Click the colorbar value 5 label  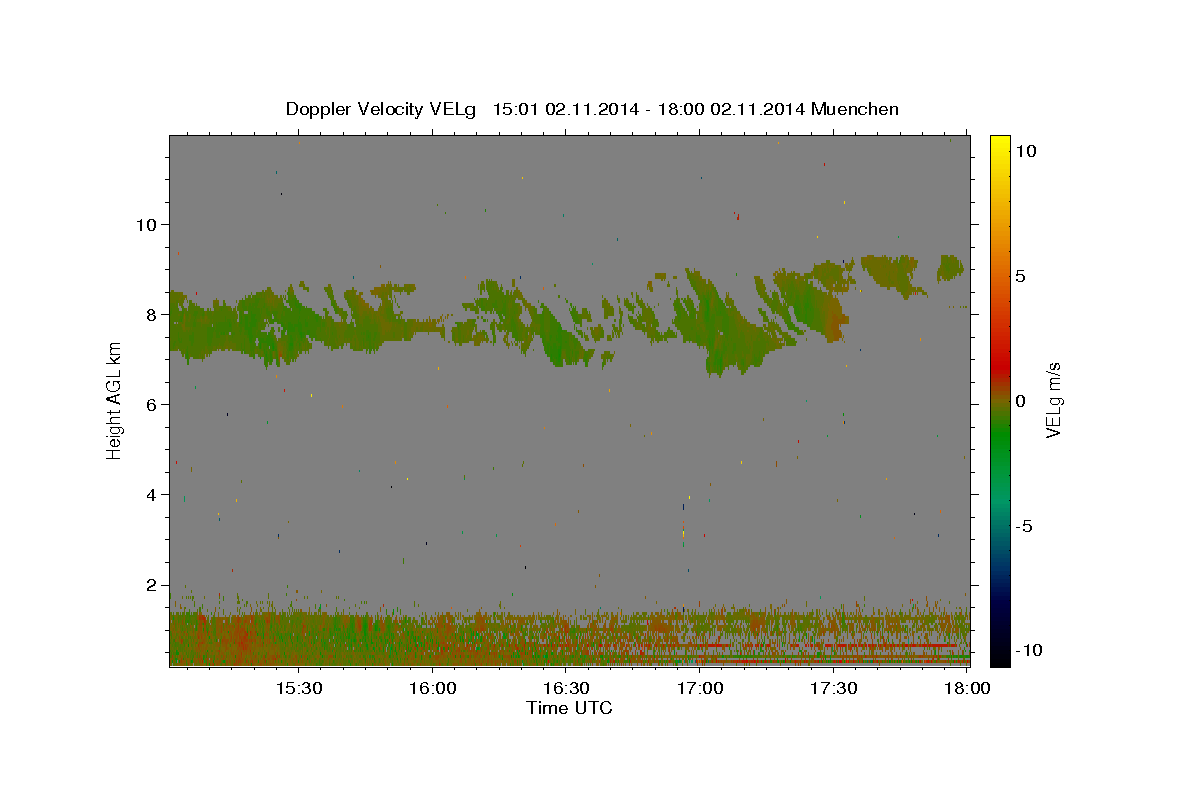coord(1020,276)
